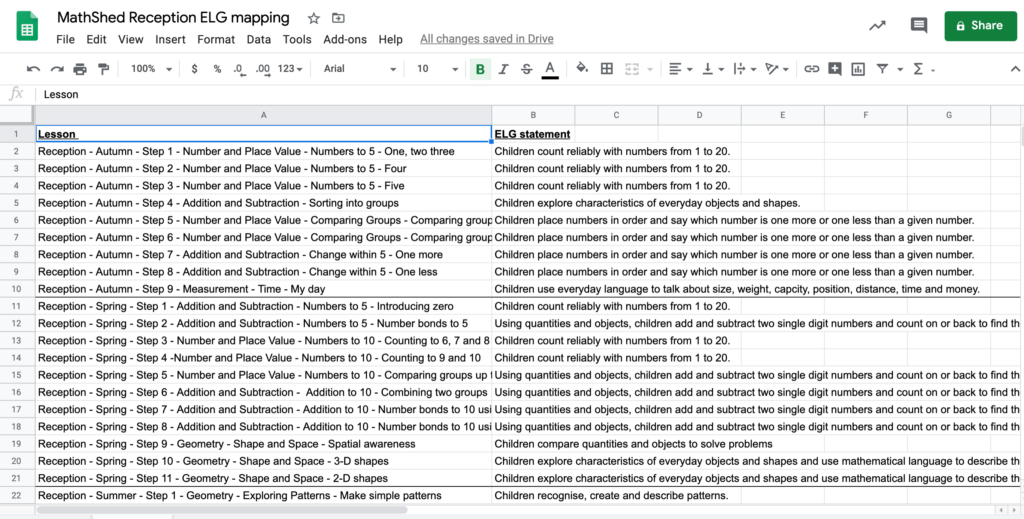Viewport: 1024px width, 519px height.
Task: Open the Edit menu
Action: point(96,39)
